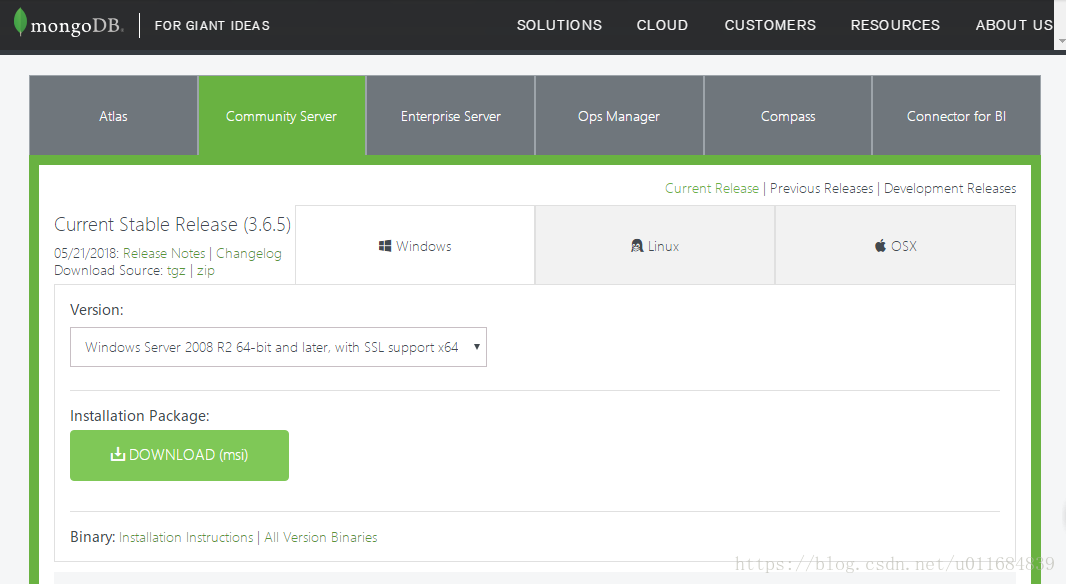Click the MongoDB leaf logo
This screenshot has width=1066, height=584.
click(x=20, y=22)
